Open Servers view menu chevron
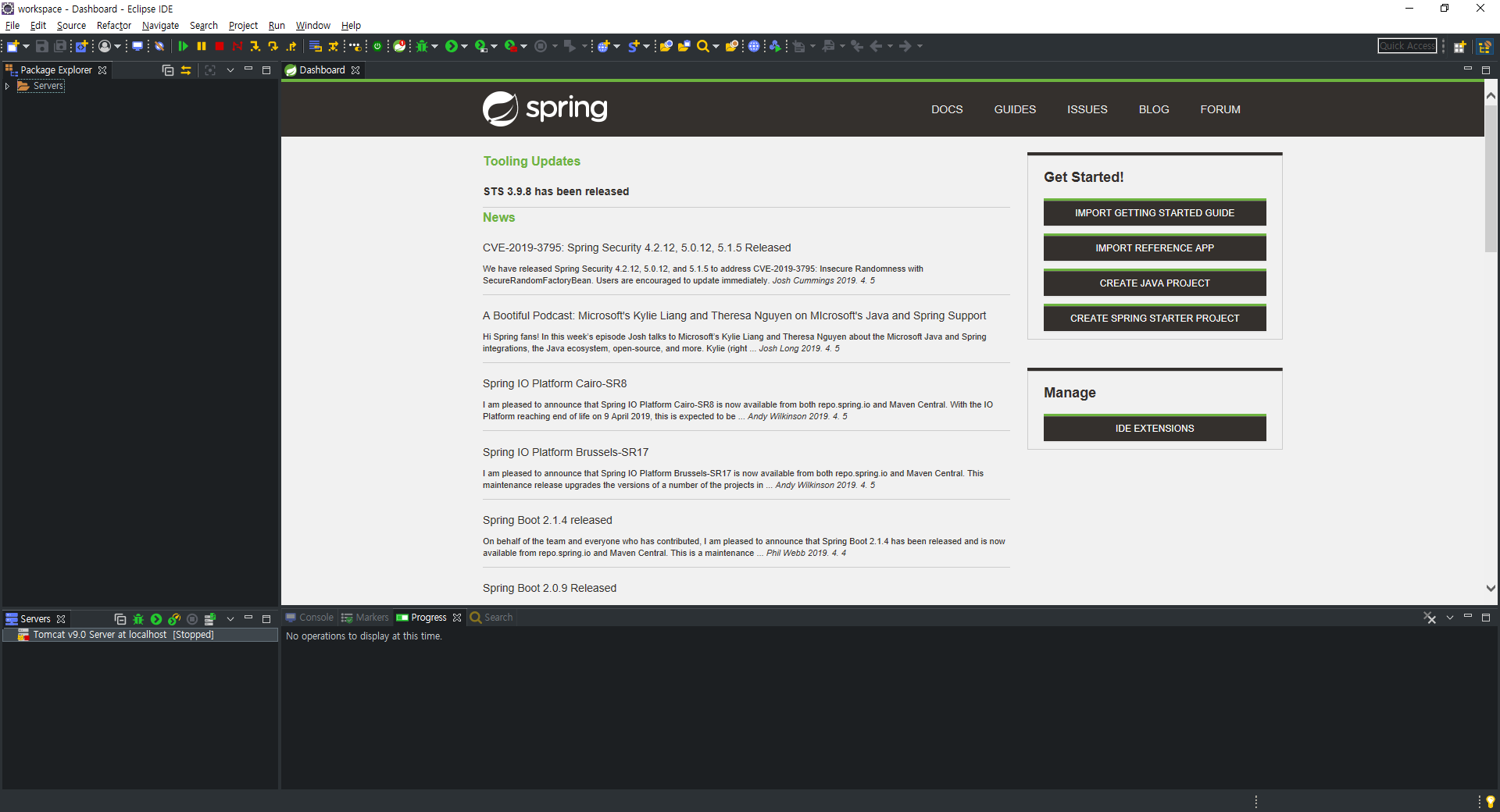The image size is (1500, 812). (x=230, y=619)
